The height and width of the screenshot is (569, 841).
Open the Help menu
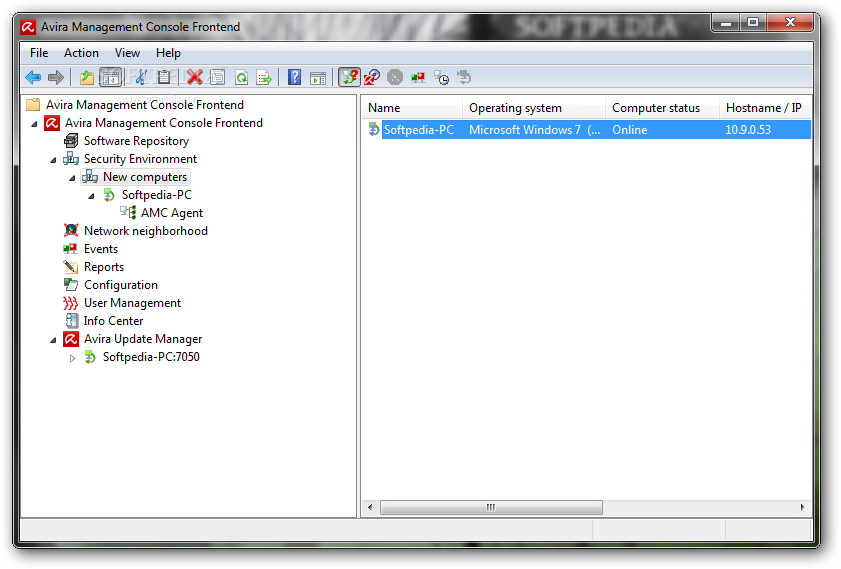coord(168,53)
